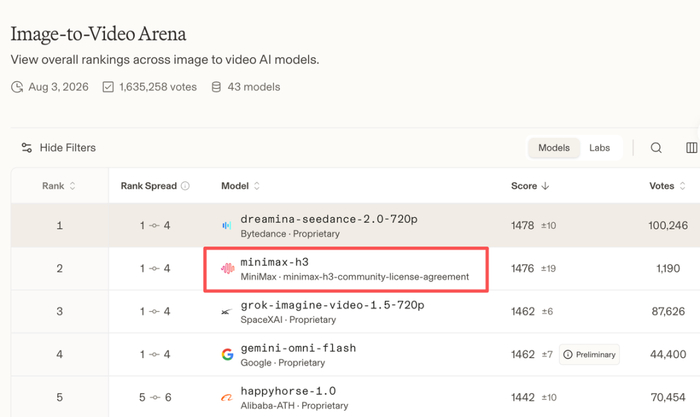Switch to the Labs view
The height and width of the screenshot is (417, 700).
(x=599, y=148)
